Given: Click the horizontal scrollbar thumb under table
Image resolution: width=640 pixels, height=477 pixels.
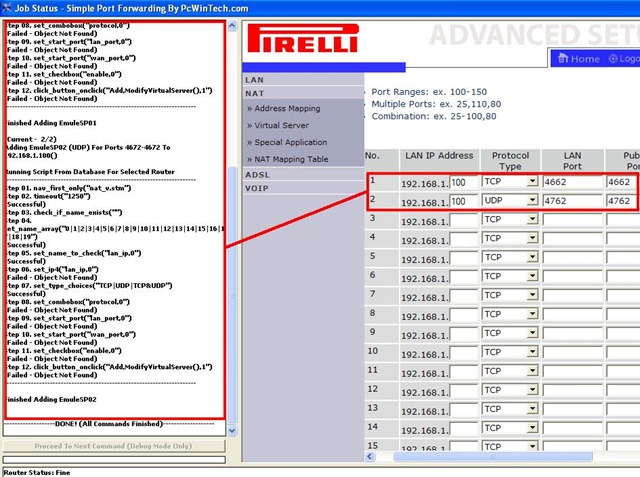Looking at the screenshot, I should coord(493,457).
